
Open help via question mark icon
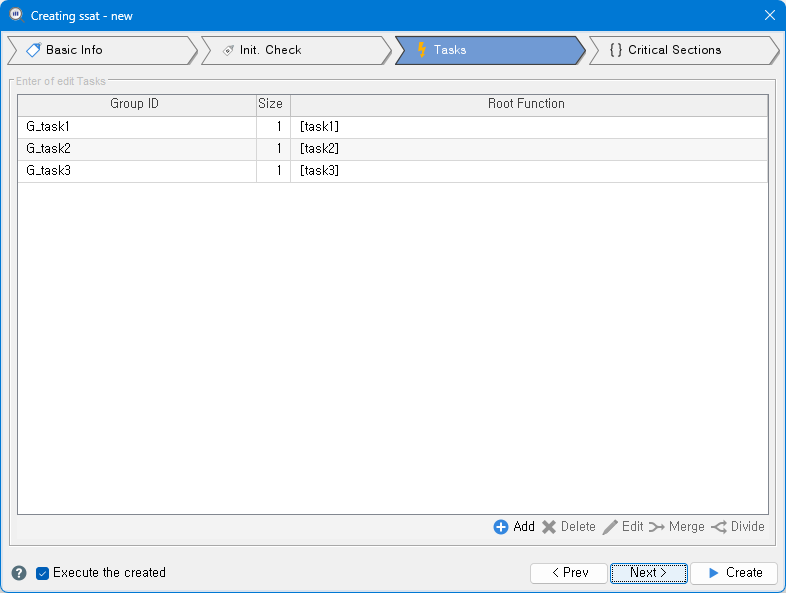click(19, 573)
